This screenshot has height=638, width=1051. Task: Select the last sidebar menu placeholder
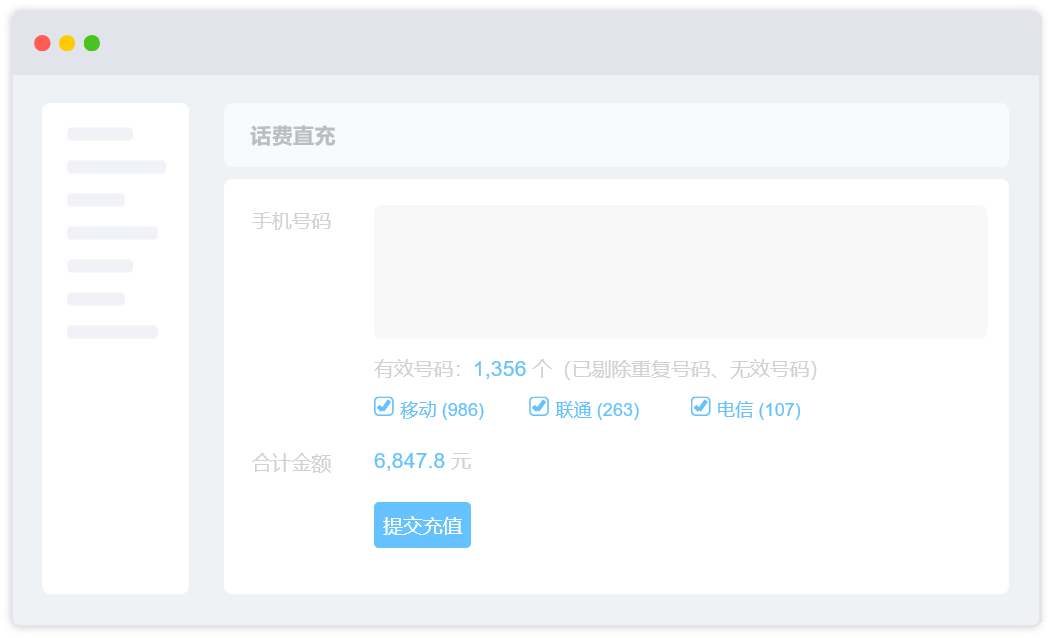[112, 332]
